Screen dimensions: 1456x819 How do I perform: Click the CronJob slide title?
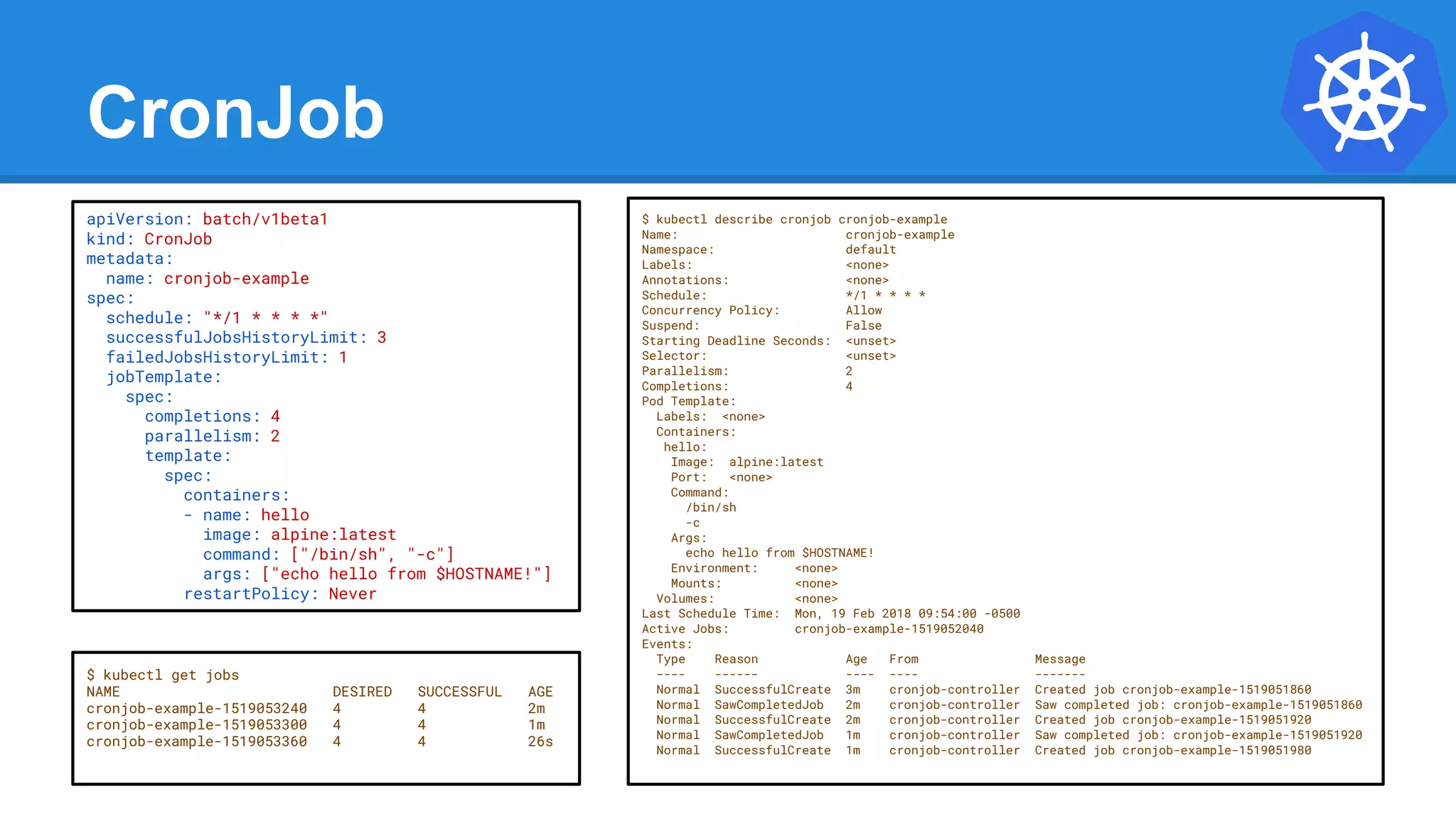pos(235,112)
